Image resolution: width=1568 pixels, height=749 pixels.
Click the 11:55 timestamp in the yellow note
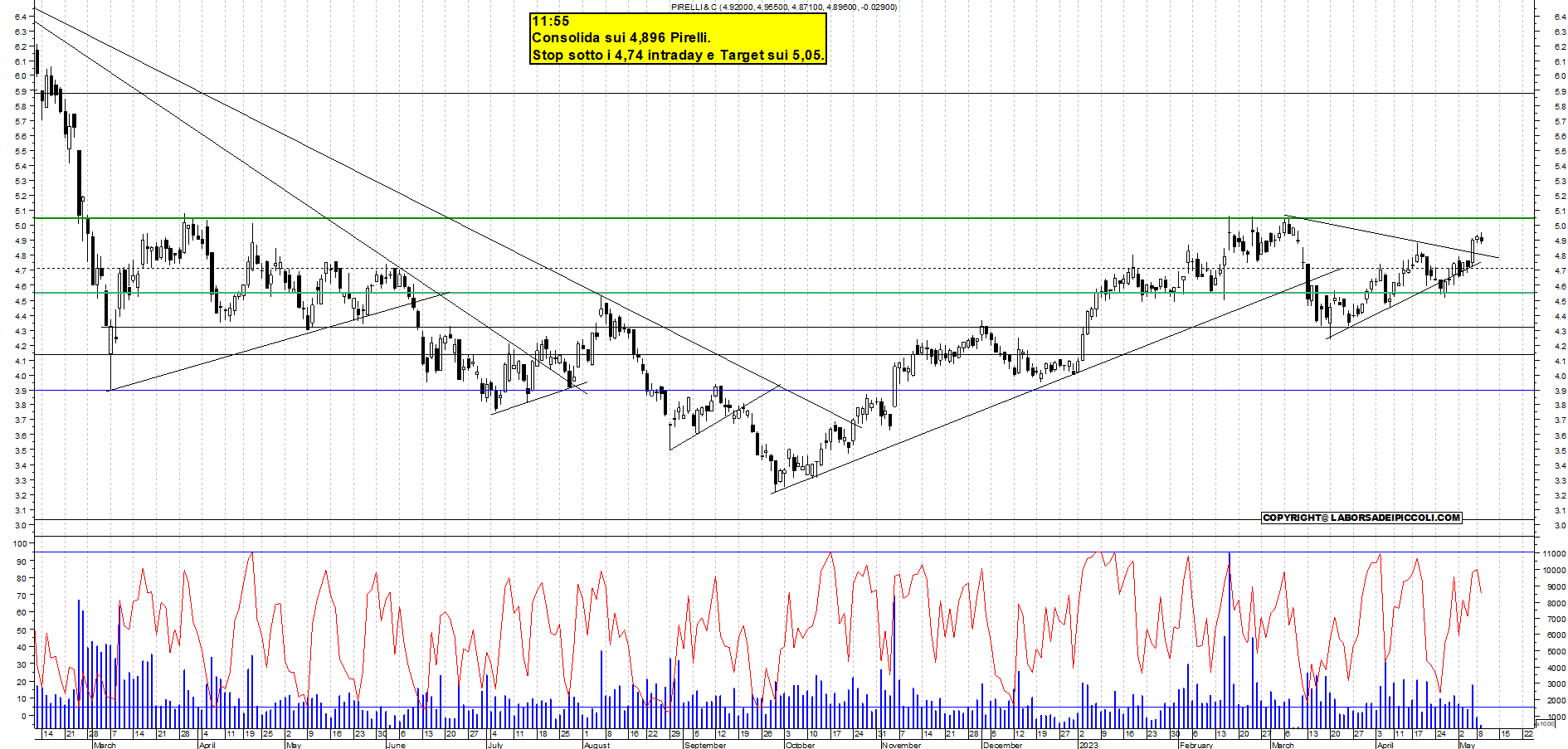coord(550,22)
